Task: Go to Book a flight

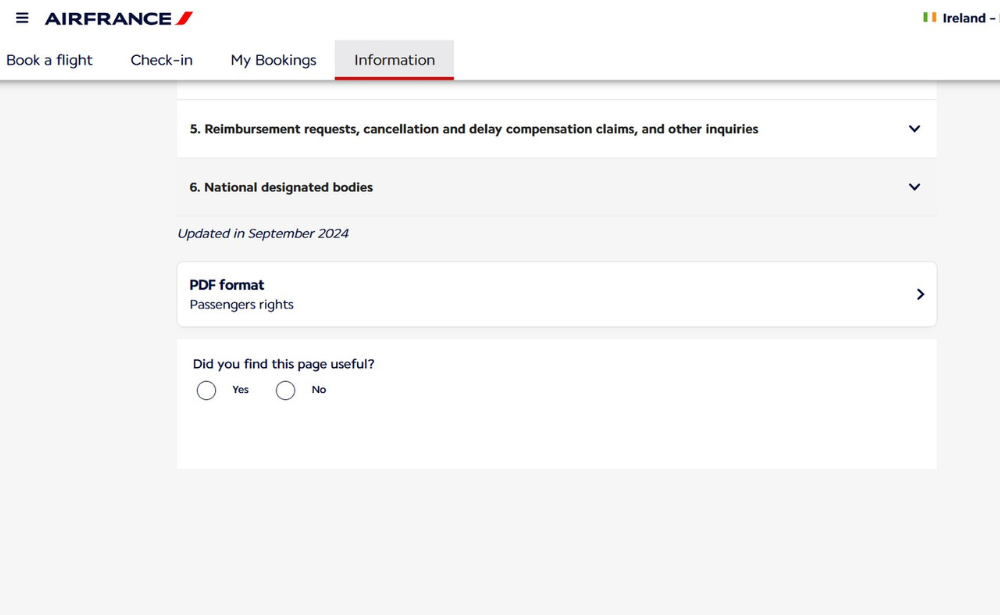Action: point(49,60)
